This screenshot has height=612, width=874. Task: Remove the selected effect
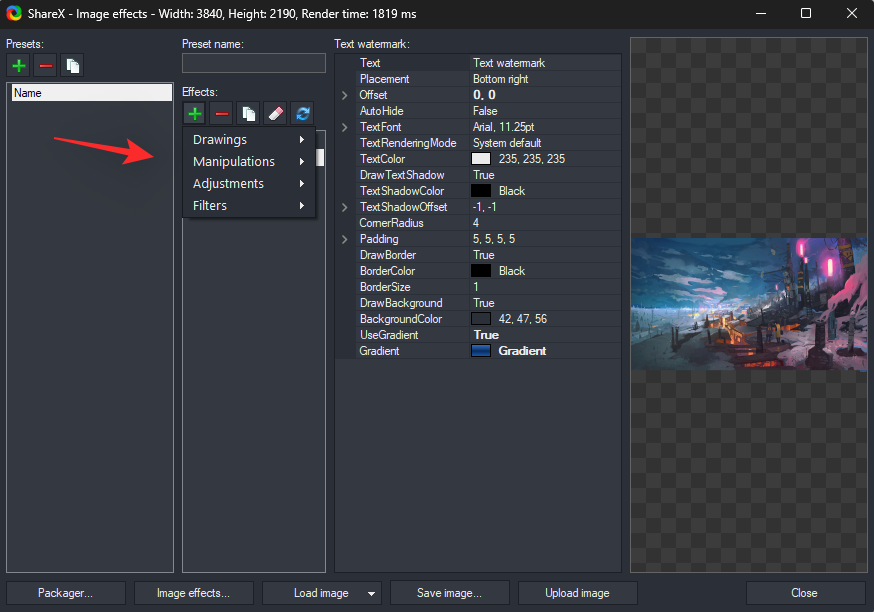[221, 113]
